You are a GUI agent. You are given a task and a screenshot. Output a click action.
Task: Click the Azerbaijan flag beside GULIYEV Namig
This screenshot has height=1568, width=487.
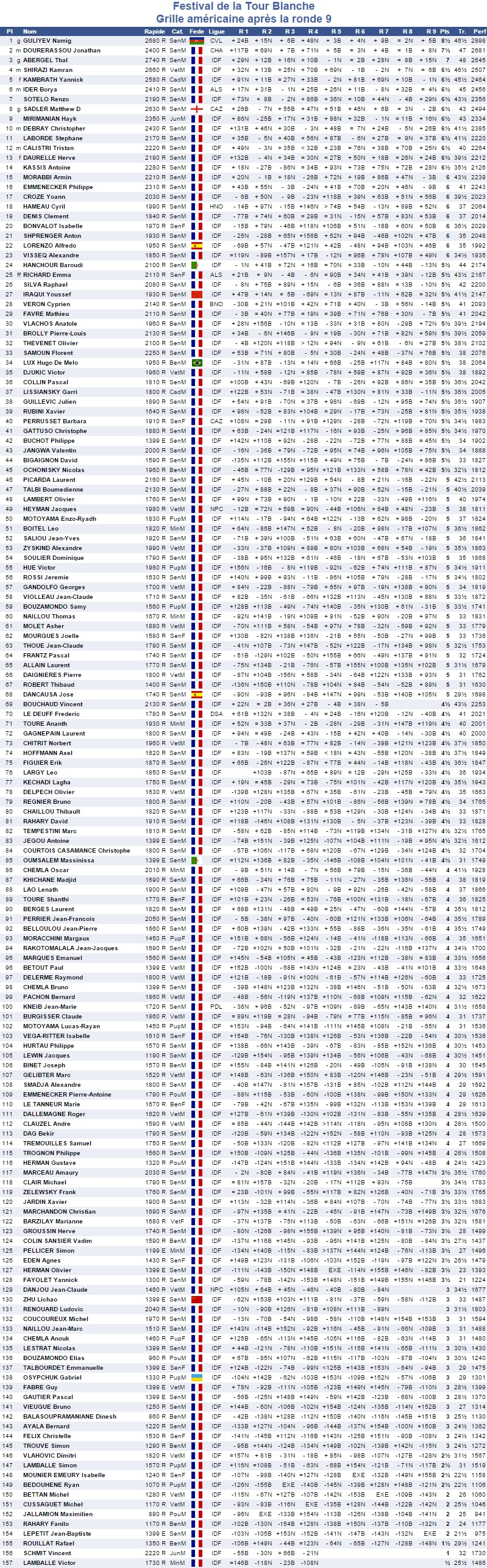(196, 41)
